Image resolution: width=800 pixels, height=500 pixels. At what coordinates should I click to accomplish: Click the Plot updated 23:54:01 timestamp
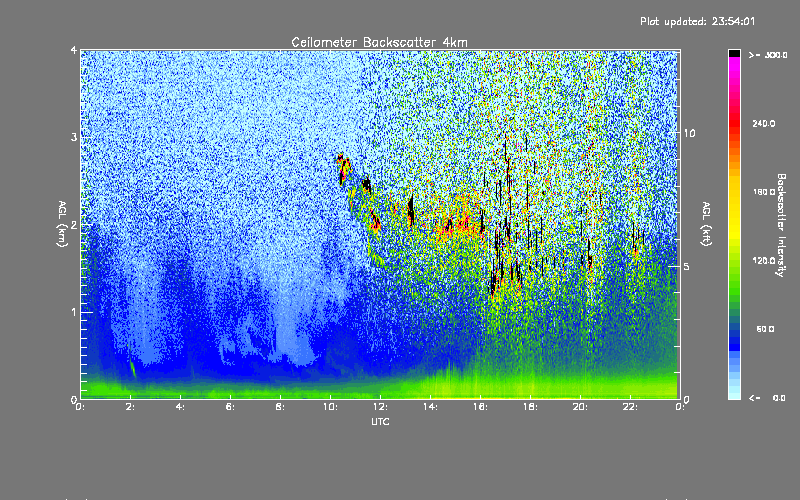pyautogui.click(x=697, y=21)
